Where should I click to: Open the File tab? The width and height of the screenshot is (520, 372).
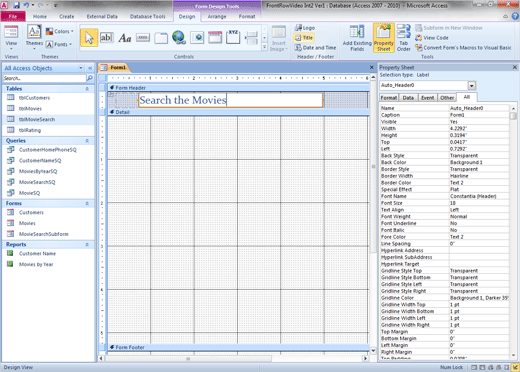pyautogui.click(x=13, y=16)
